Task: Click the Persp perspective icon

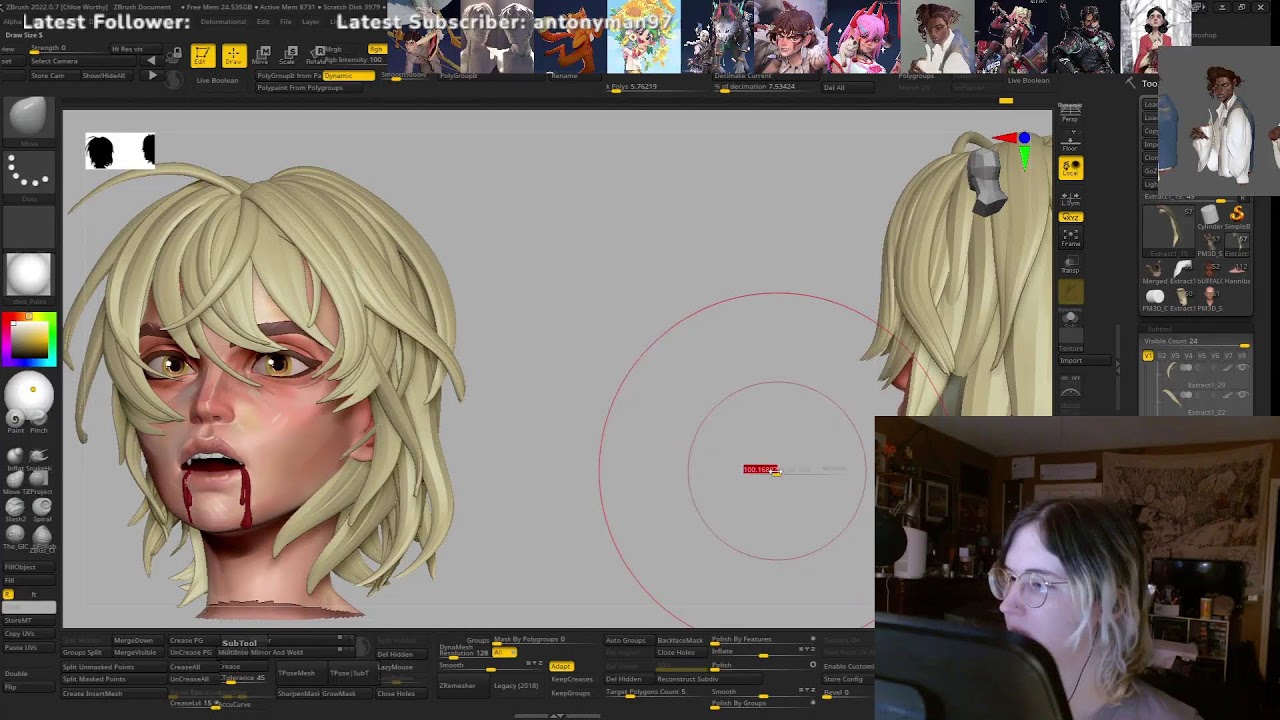Action: tap(1070, 112)
